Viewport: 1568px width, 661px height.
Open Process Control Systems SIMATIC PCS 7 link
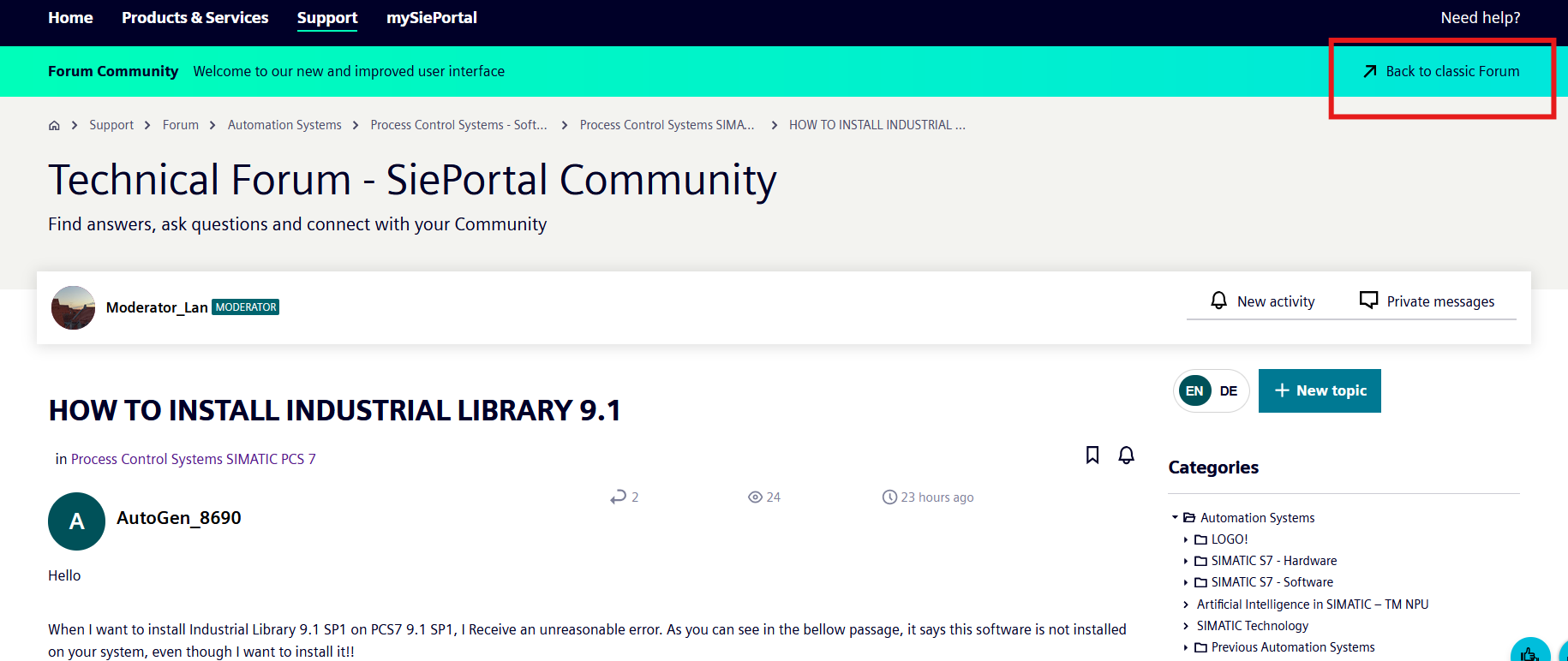[x=194, y=459]
